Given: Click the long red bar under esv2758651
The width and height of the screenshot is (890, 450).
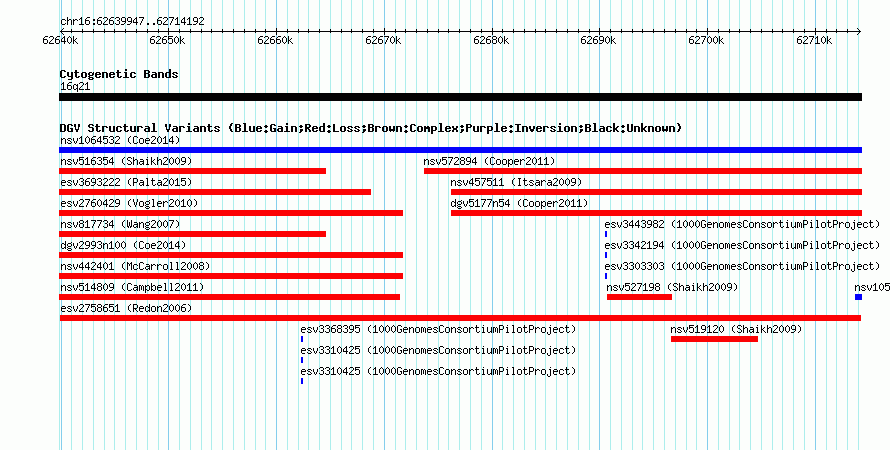Looking at the screenshot, I should 460,318.
